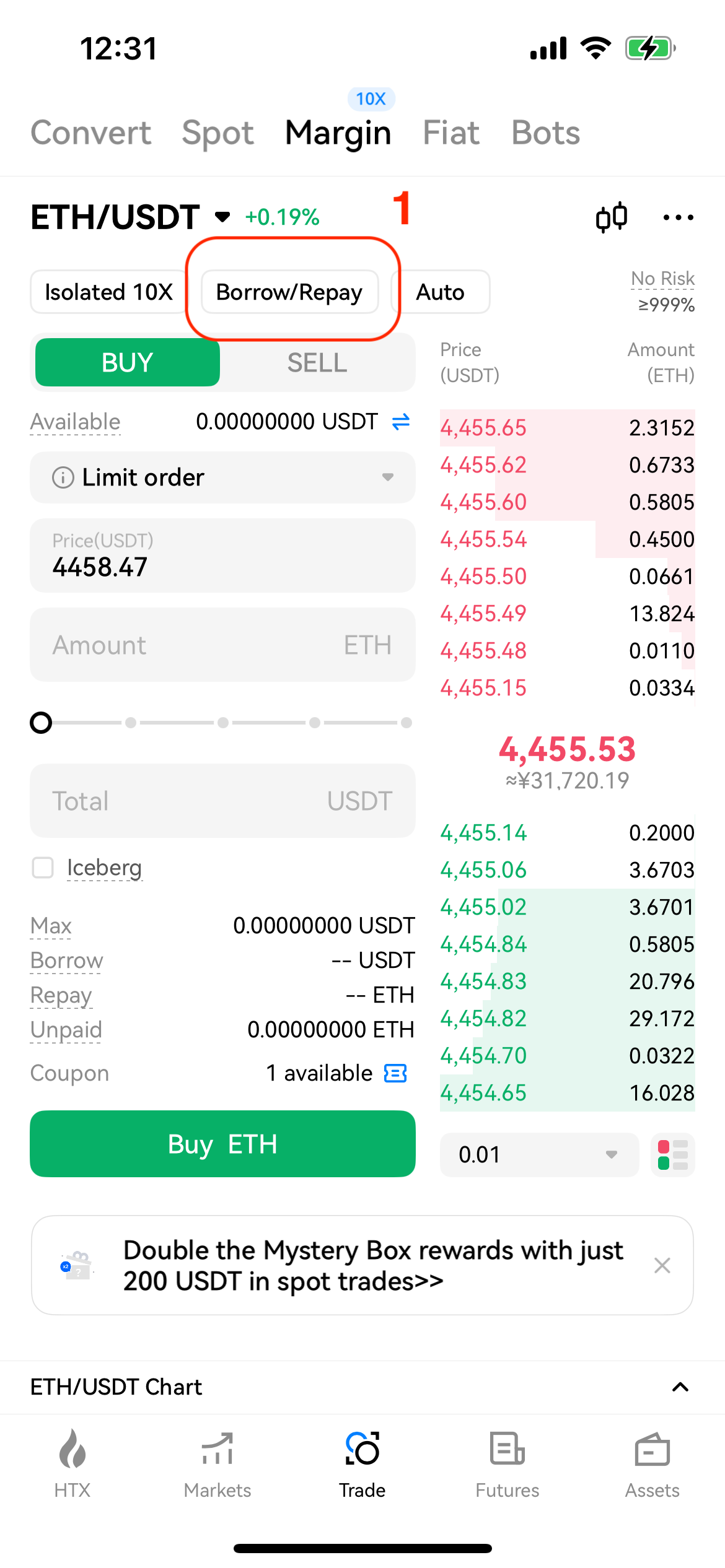725x1568 pixels.
Task: Select the BUY side toggle
Action: pyautogui.click(x=128, y=363)
